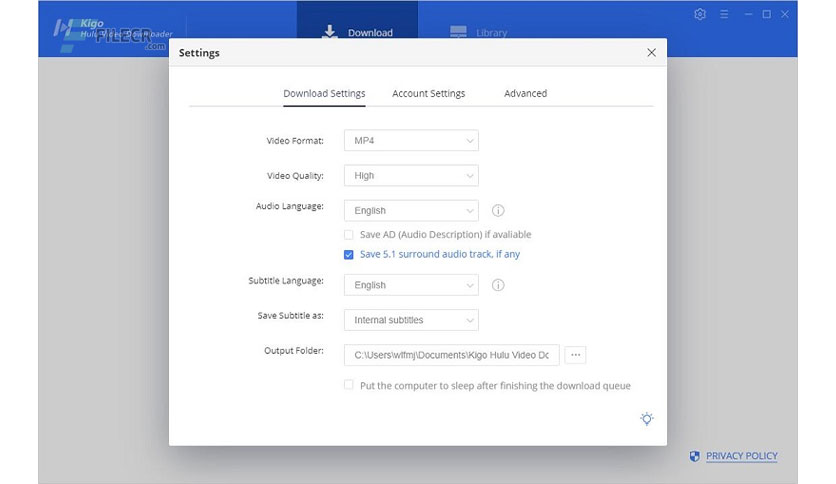Browse output folder with the ellipsis button

[575, 355]
